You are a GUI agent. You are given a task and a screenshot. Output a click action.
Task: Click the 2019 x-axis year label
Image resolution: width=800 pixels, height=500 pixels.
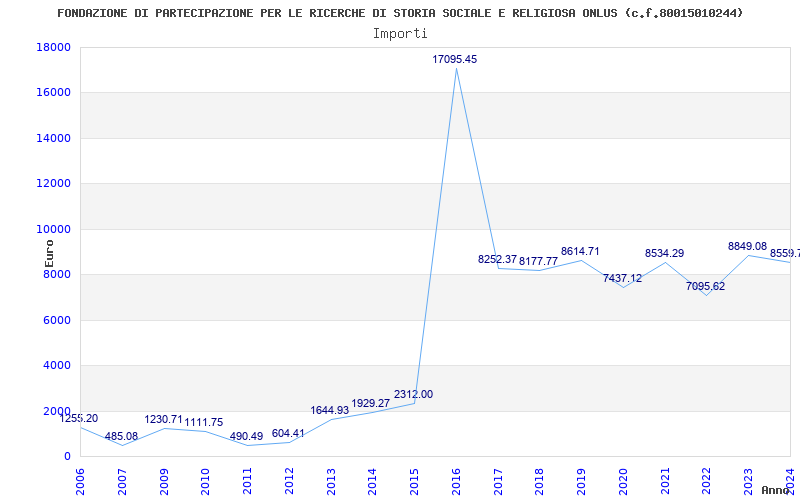coord(581,481)
